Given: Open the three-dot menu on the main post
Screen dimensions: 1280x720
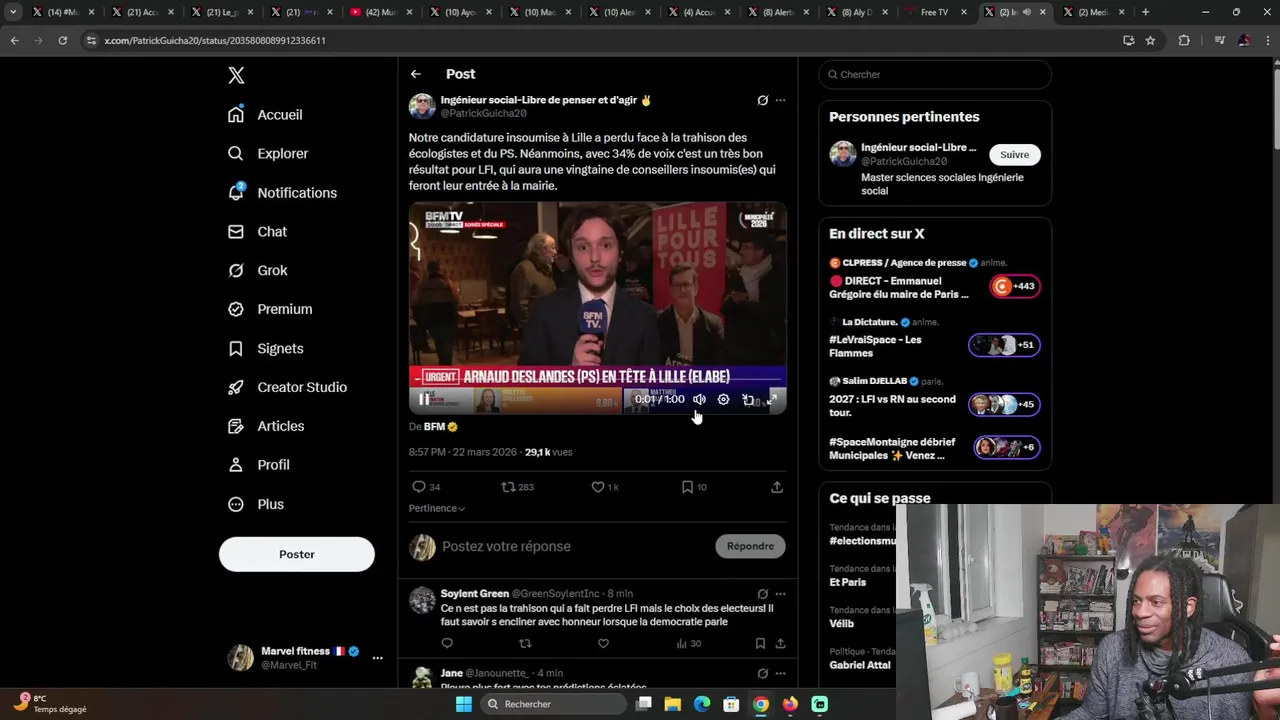Looking at the screenshot, I should [x=780, y=100].
